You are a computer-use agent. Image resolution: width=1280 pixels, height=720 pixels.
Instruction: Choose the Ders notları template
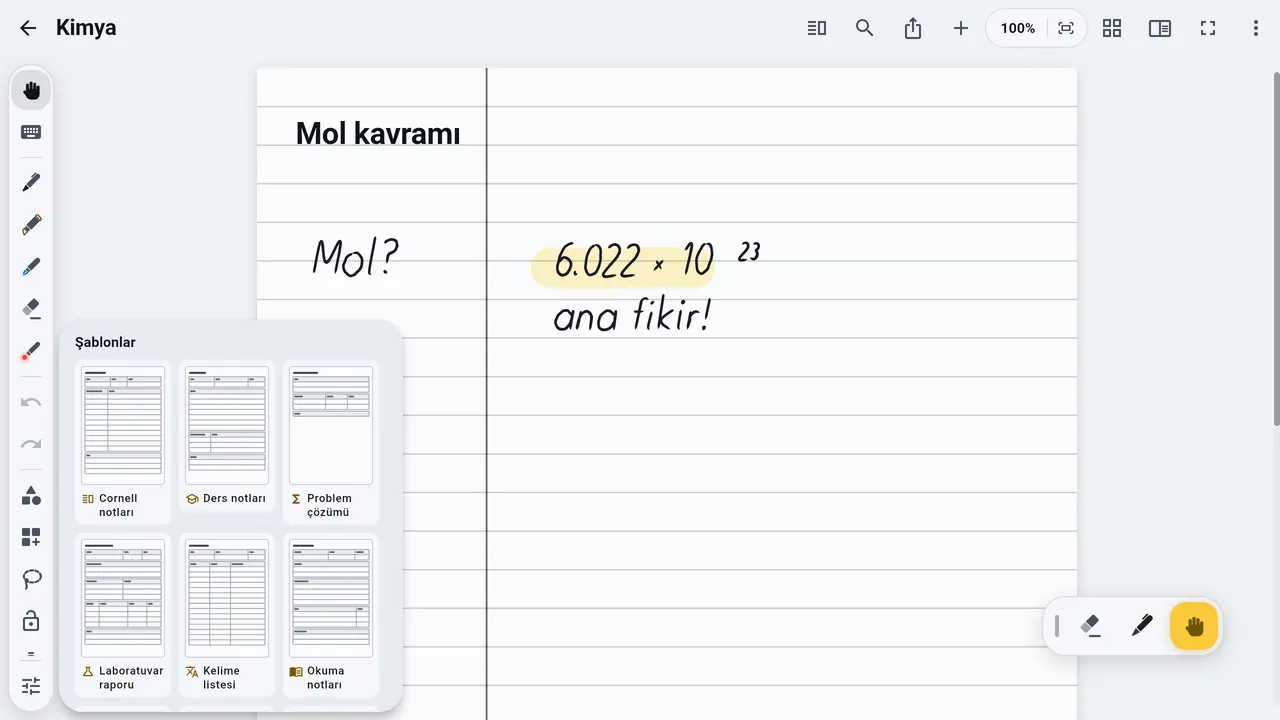point(227,436)
